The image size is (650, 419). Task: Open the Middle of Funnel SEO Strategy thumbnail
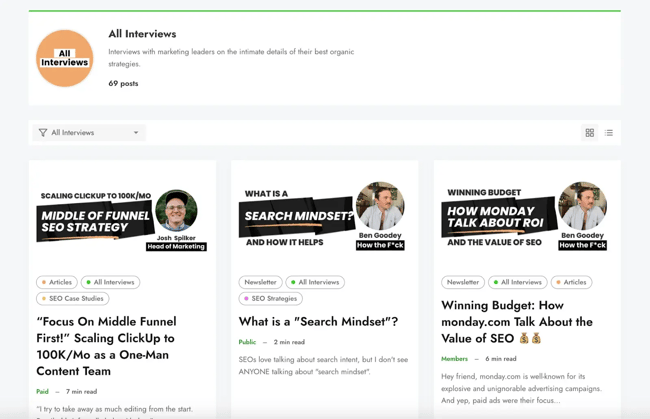122,218
